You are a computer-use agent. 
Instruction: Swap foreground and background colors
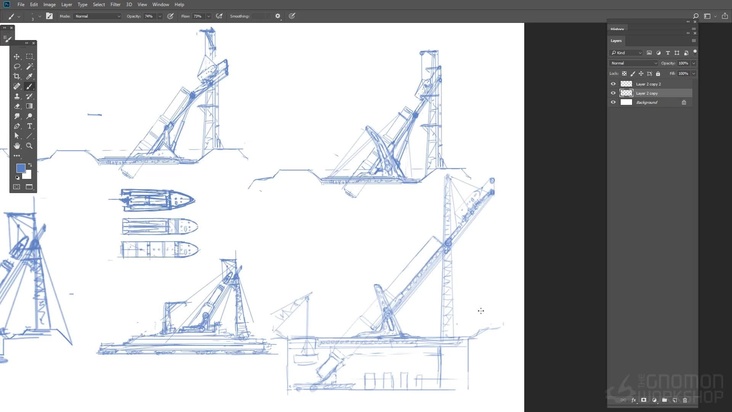(30, 165)
